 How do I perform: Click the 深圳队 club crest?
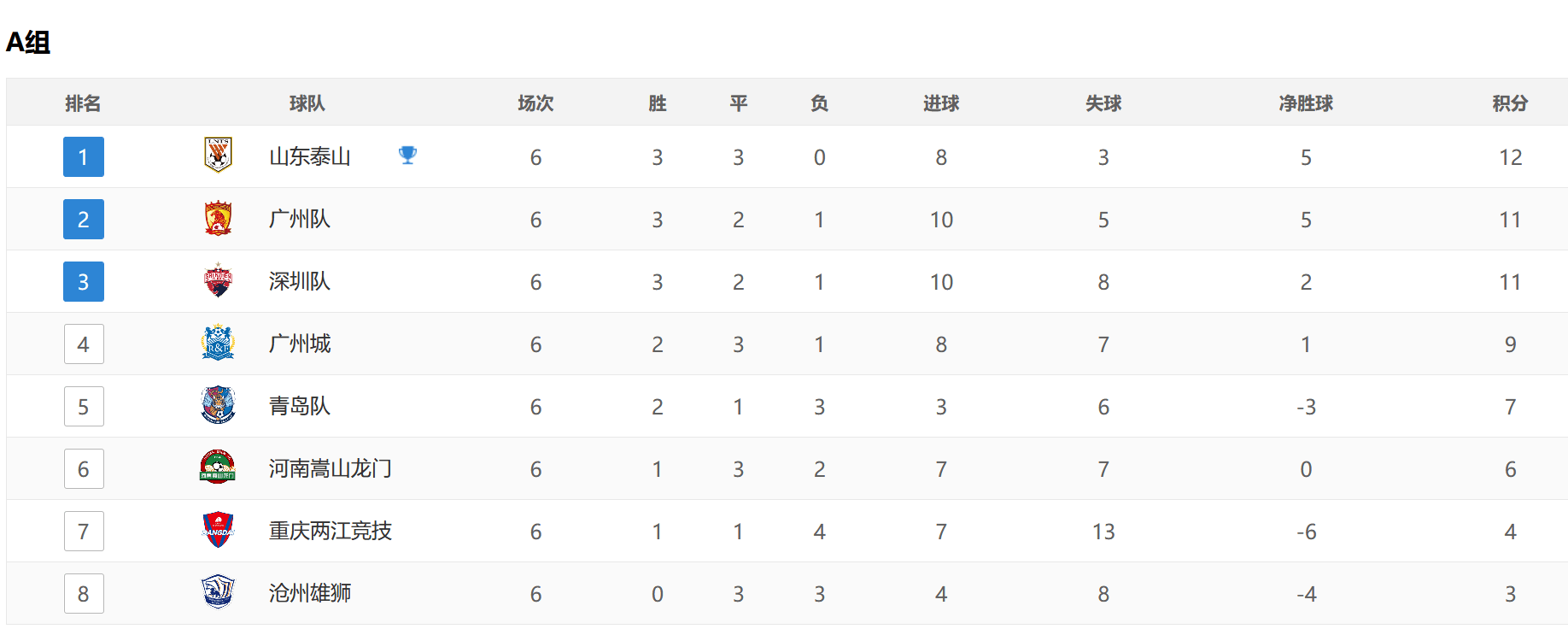pyautogui.click(x=218, y=280)
